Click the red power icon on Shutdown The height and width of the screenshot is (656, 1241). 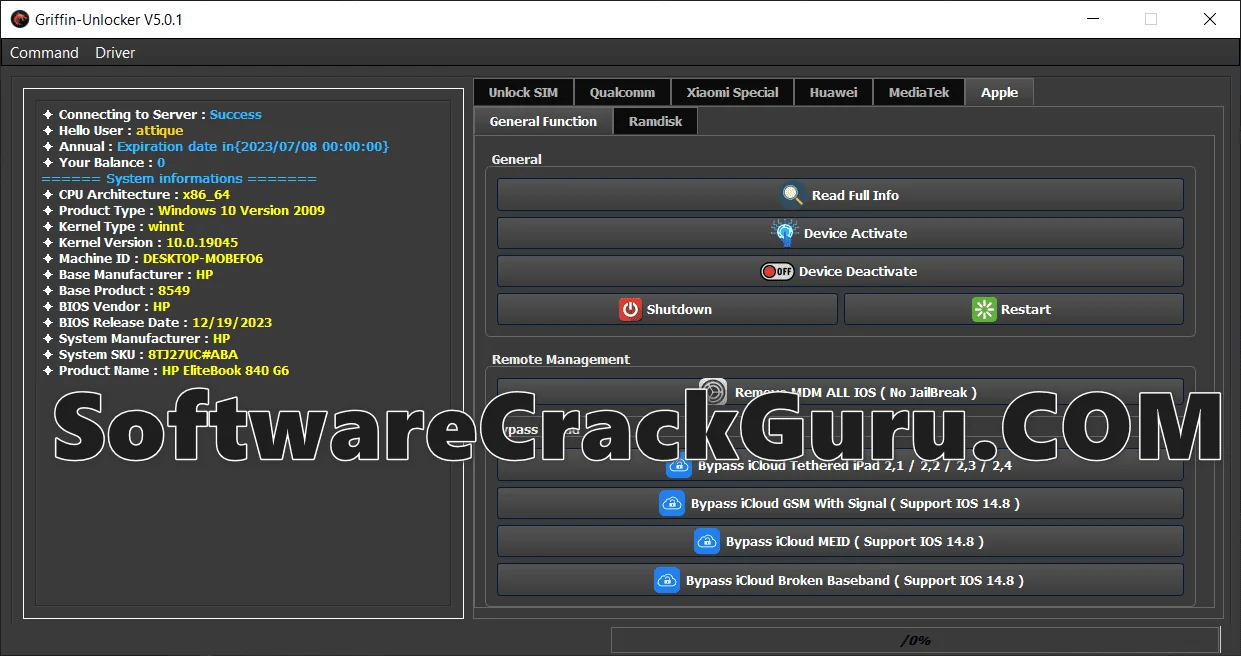tap(630, 309)
